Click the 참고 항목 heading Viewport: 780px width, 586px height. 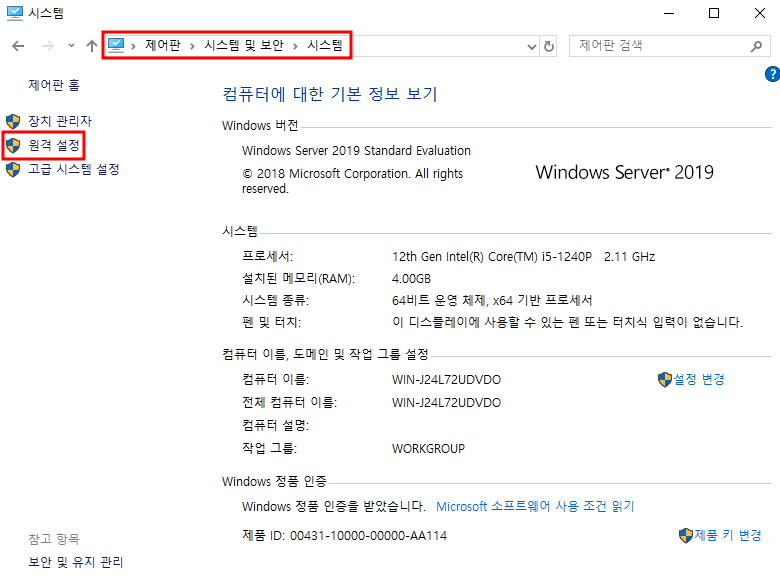pyautogui.click(x=54, y=539)
